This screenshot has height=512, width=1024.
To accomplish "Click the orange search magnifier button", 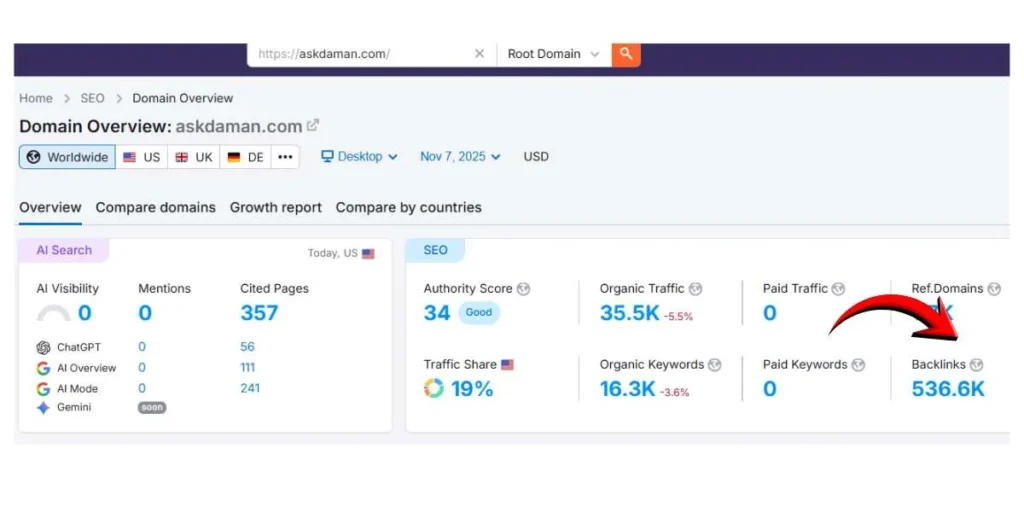I will pos(626,54).
